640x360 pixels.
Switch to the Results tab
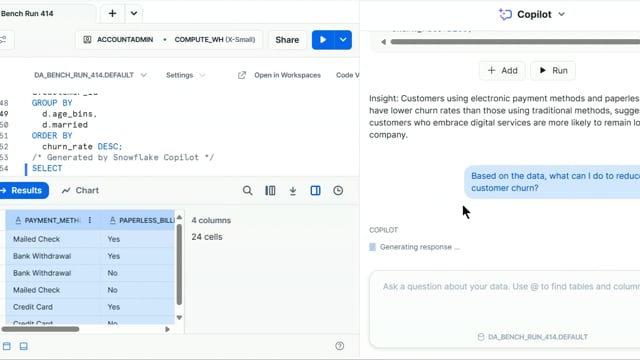(x=23, y=191)
